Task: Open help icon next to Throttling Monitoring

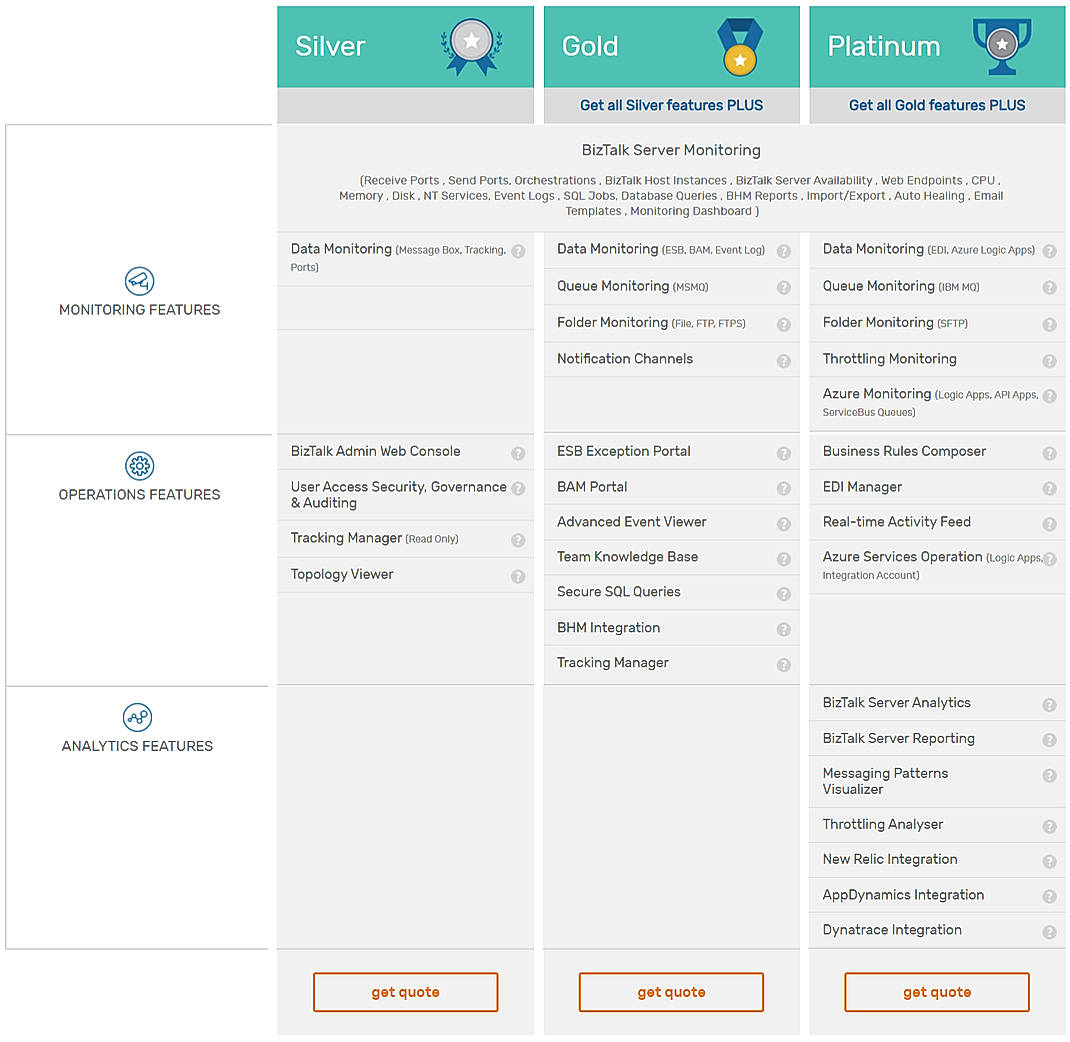Action: 1049,360
